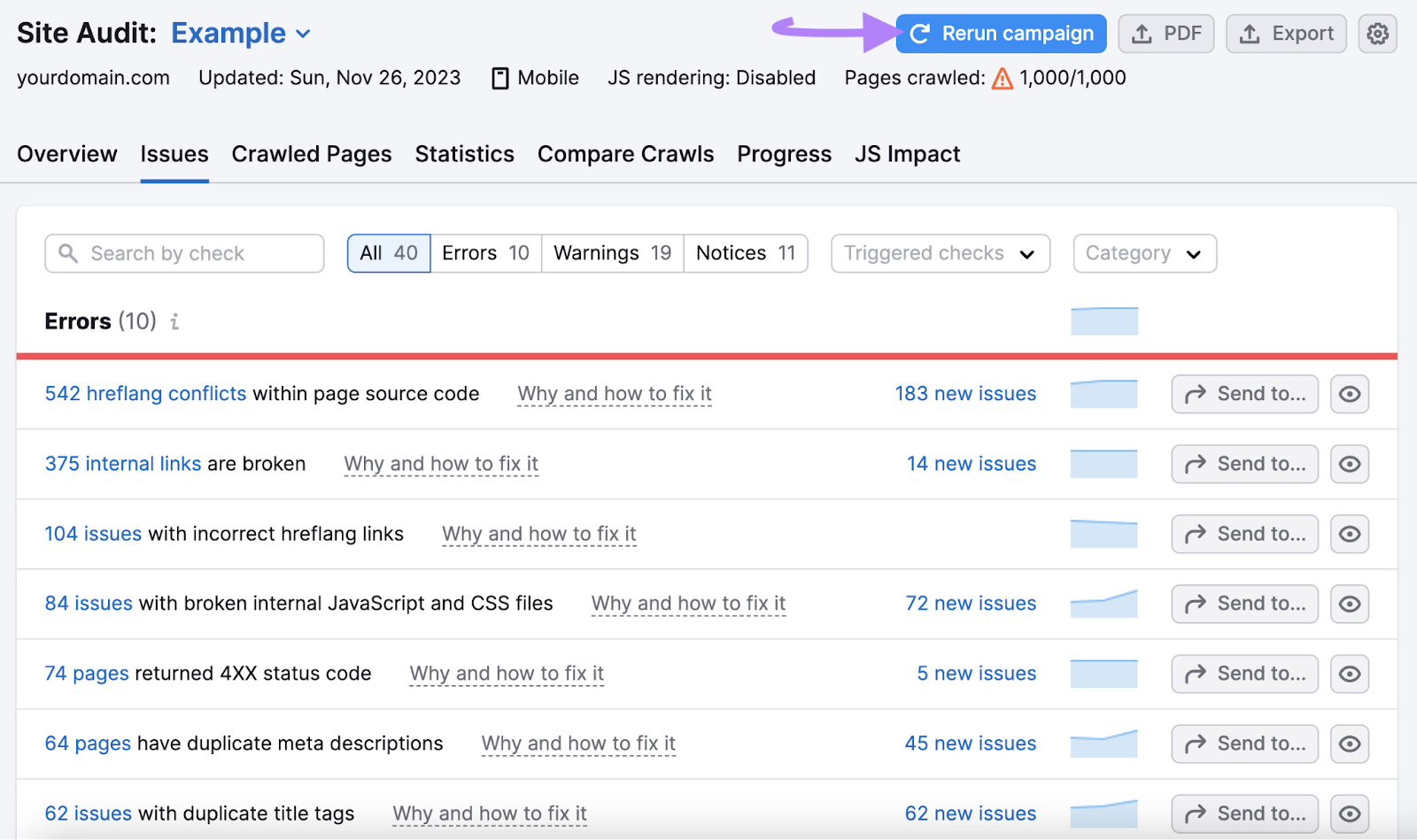The height and width of the screenshot is (840, 1417).
Task: Send 4XX status code issue to a tool
Action: [1244, 674]
